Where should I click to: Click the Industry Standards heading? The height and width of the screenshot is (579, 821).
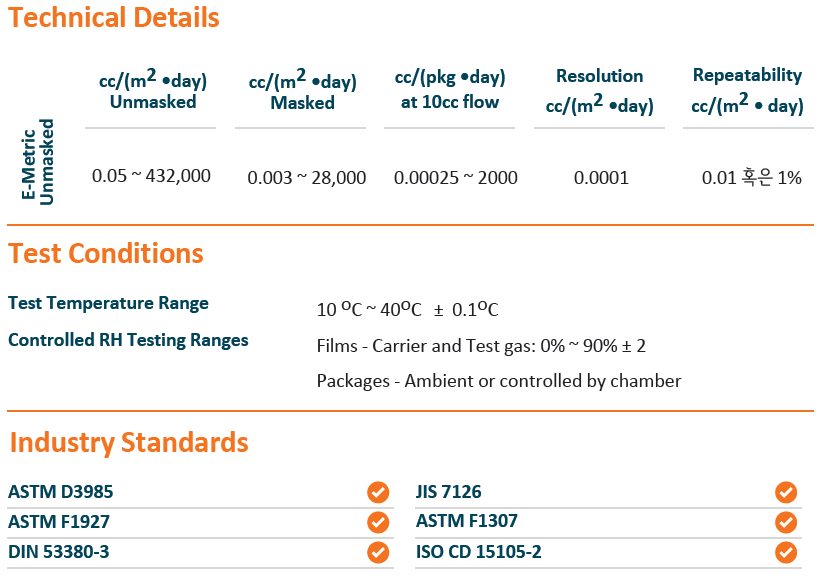click(x=129, y=442)
